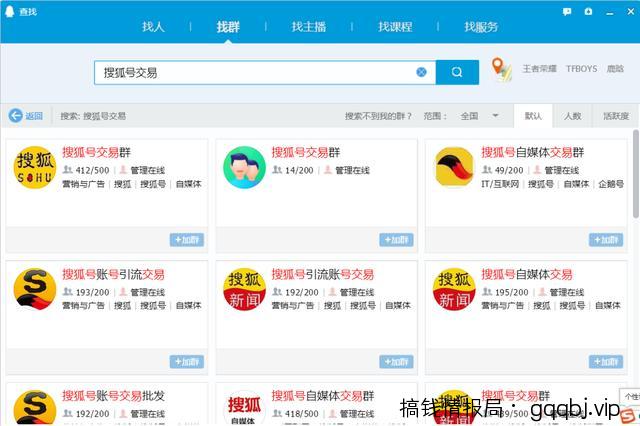Click hot keyword 王者荣耀
This screenshot has width=640, height=426.
point(540,69)
